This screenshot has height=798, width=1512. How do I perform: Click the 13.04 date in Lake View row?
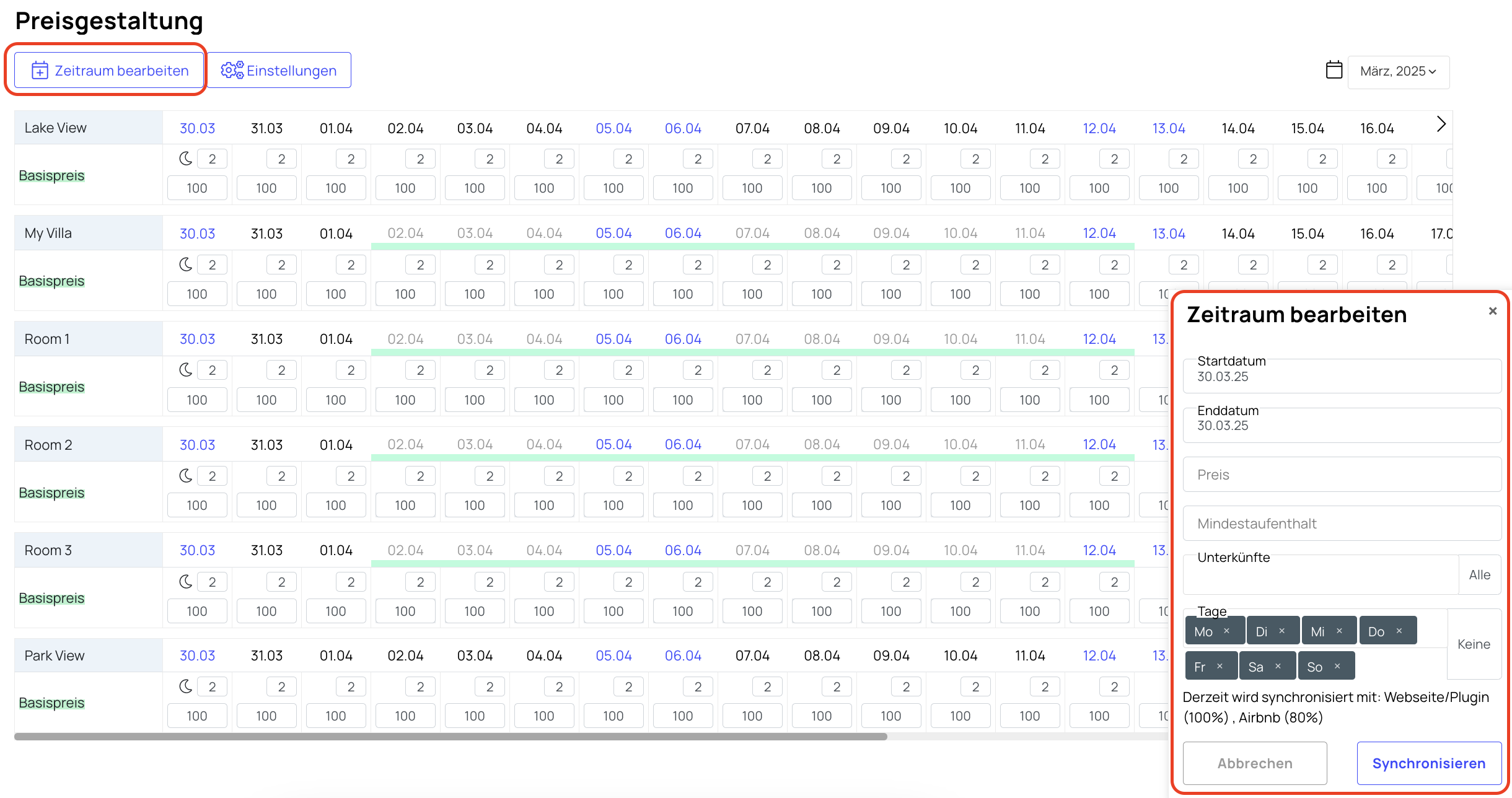(x=1169, y=128)
